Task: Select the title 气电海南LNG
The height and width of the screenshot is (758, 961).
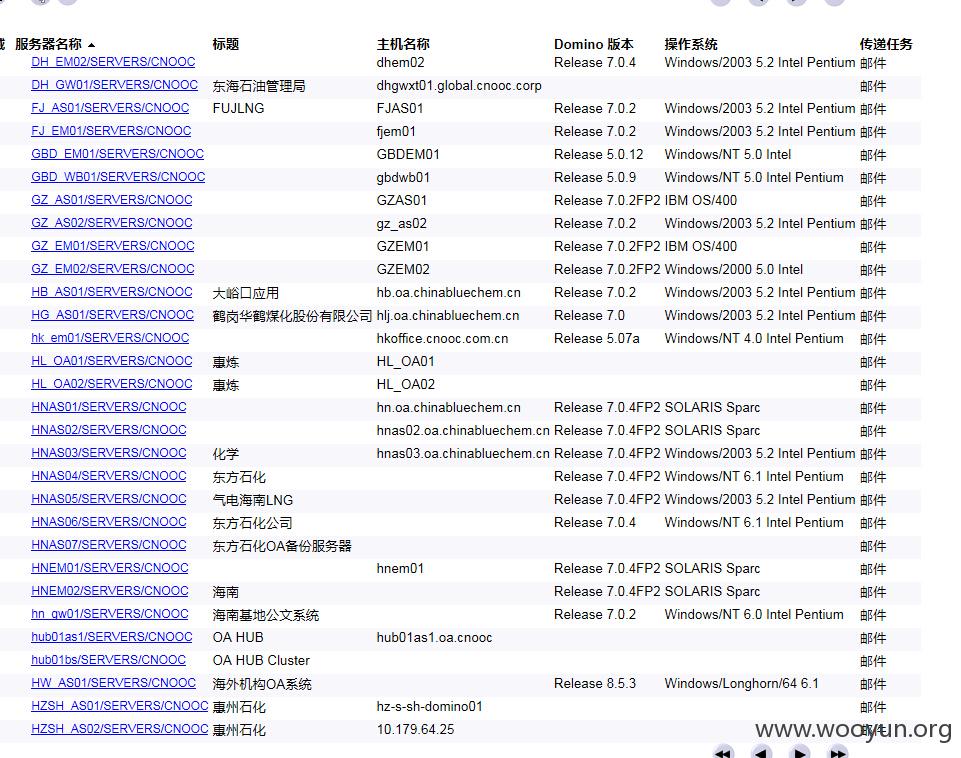Action: (253, 499)
